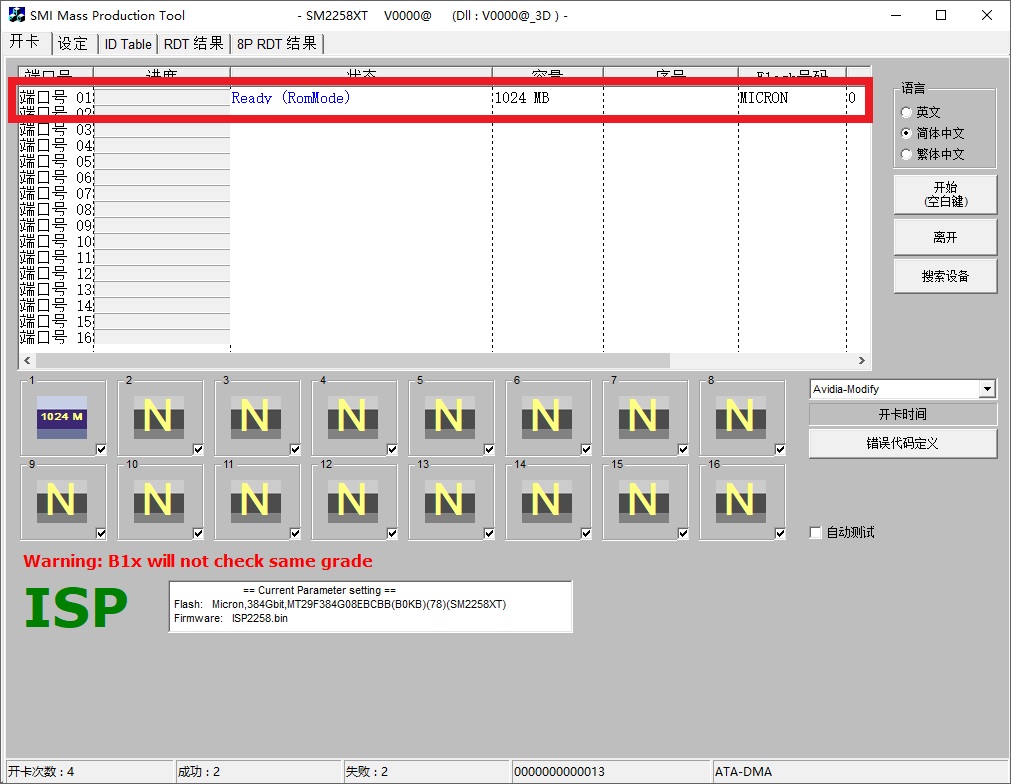This screenshot has height=784, width=1011.
Task: Click the port 9 empty slot icon
Action: 61,500
